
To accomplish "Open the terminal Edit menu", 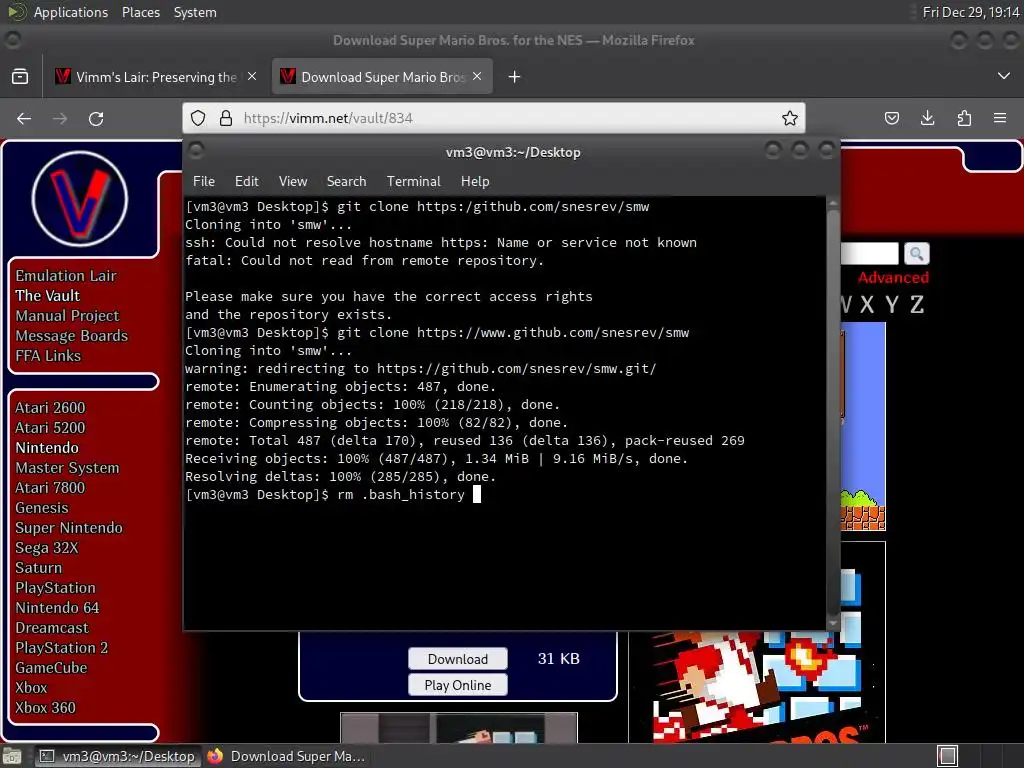I will [246, 182].
